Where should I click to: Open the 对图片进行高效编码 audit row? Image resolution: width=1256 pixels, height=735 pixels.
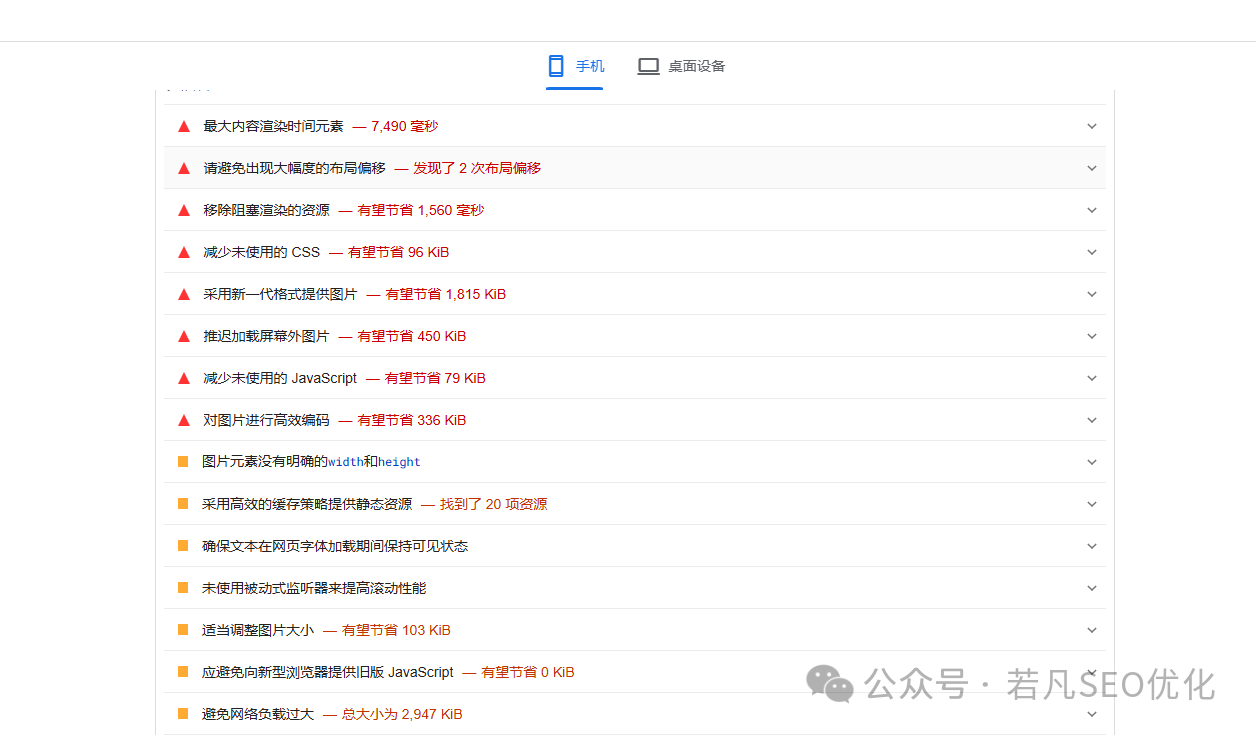pos(266,420)
